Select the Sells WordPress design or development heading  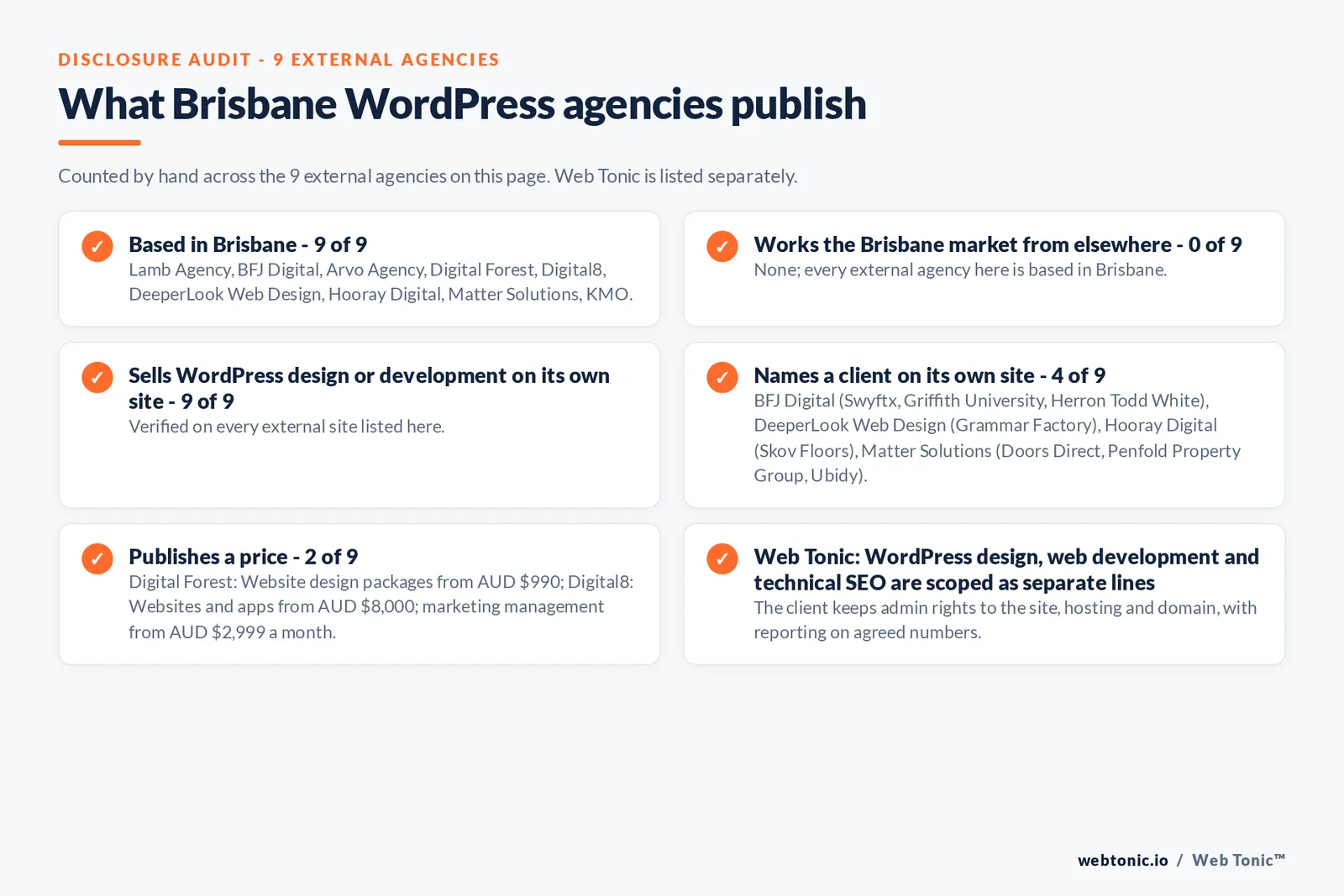369,388
